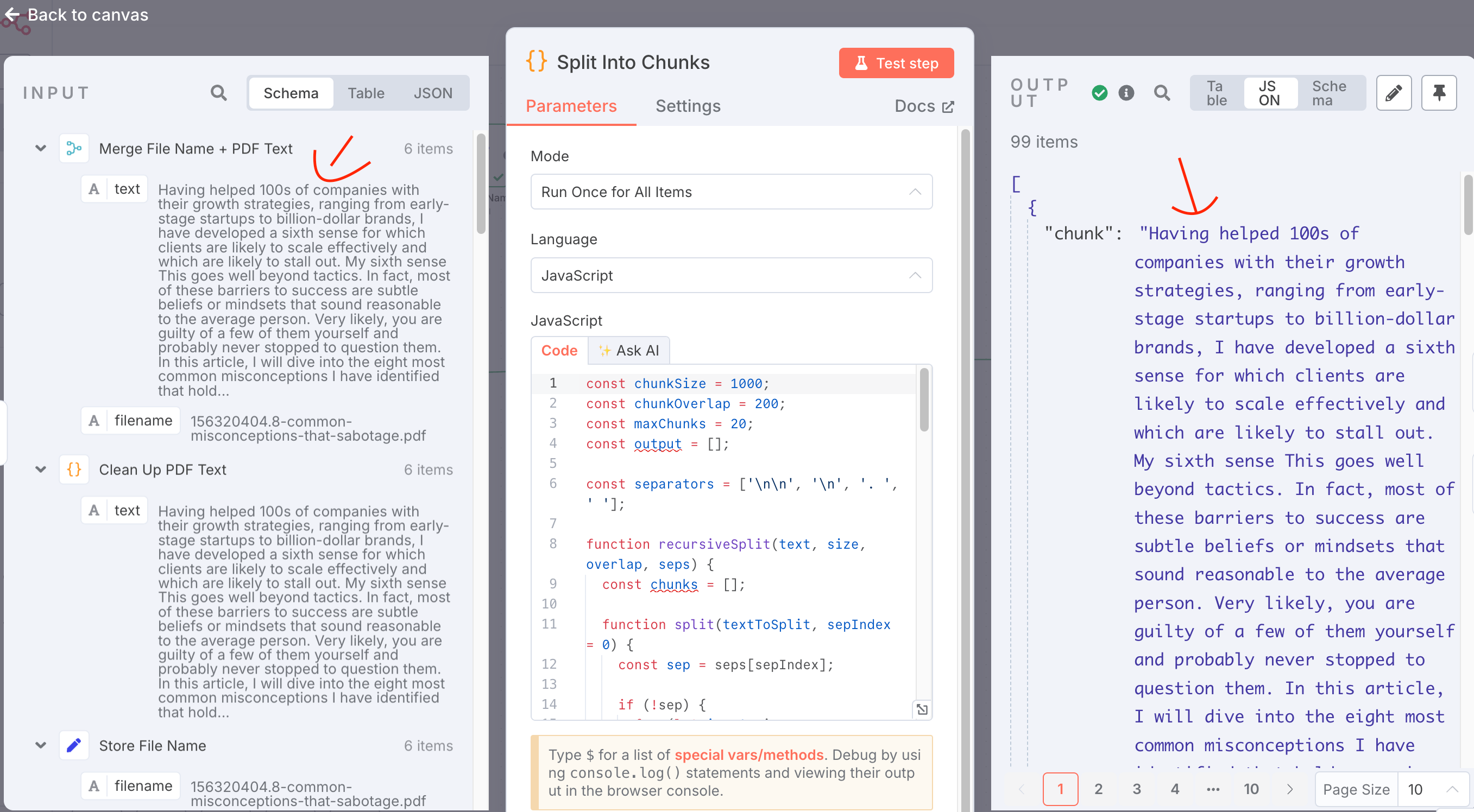The image size is (1474, 812).
Task: Collapse Clean Up PDF Text section
Action: pyautogui.click(x=41, y=470)
